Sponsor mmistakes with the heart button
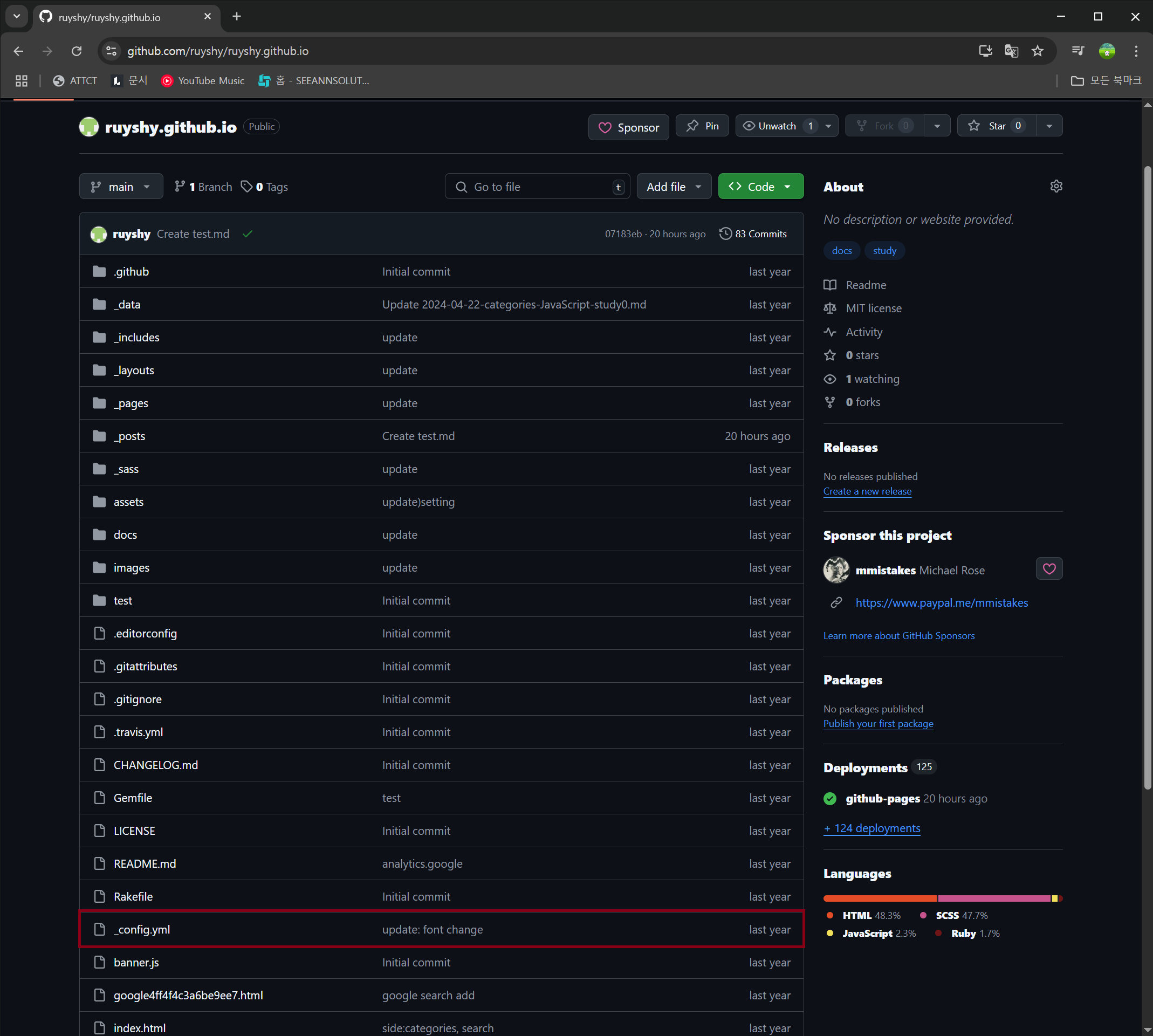 1049,568
